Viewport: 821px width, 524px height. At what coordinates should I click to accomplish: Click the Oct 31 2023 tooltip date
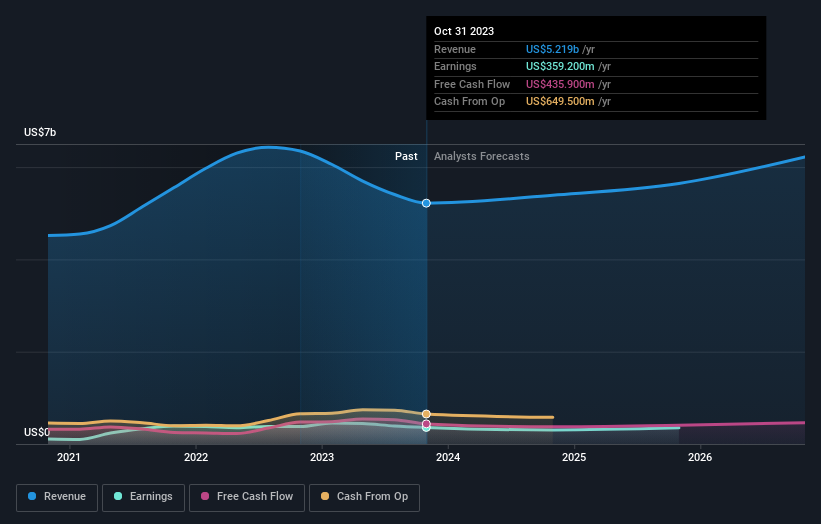pos(464,31)
